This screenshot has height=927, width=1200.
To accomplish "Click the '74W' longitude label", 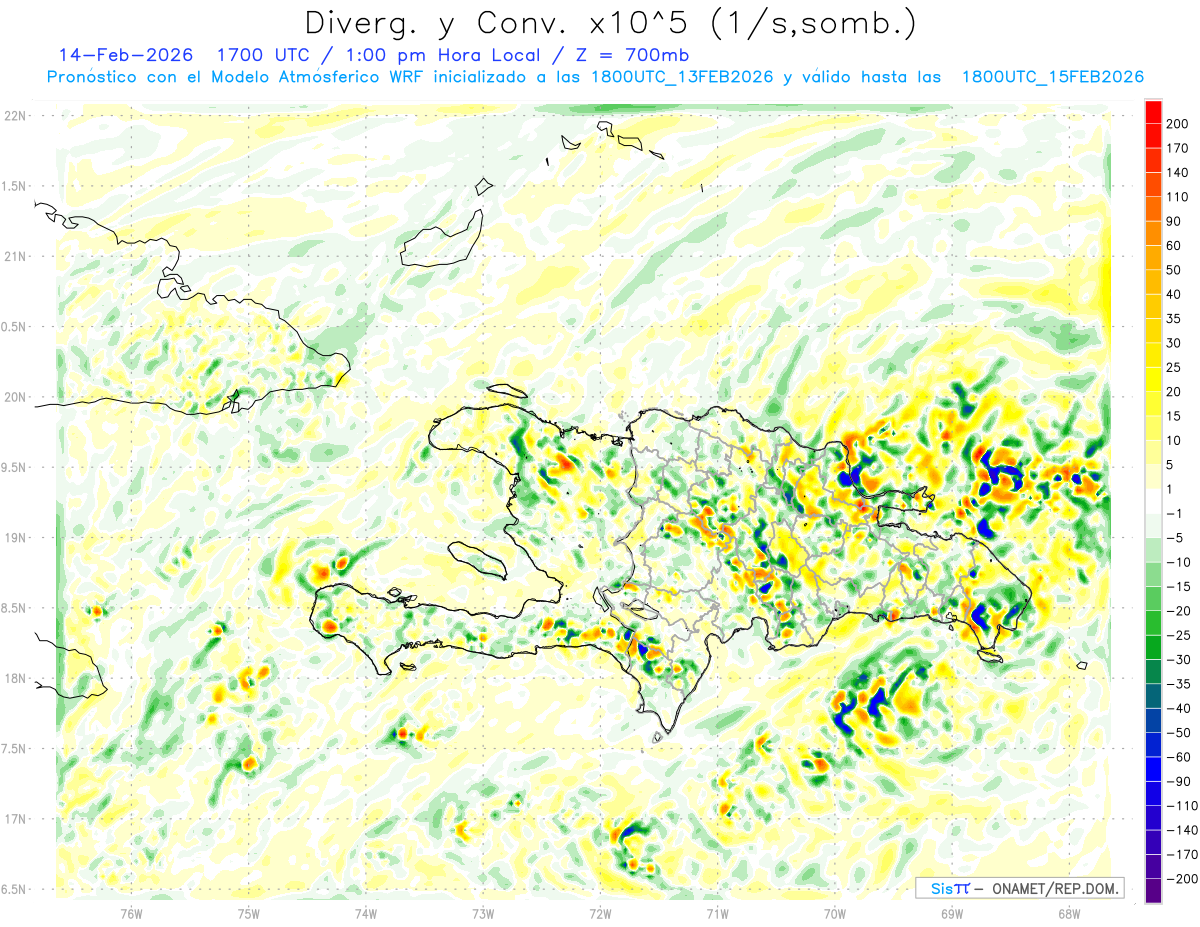I will [x=366, y=913].
